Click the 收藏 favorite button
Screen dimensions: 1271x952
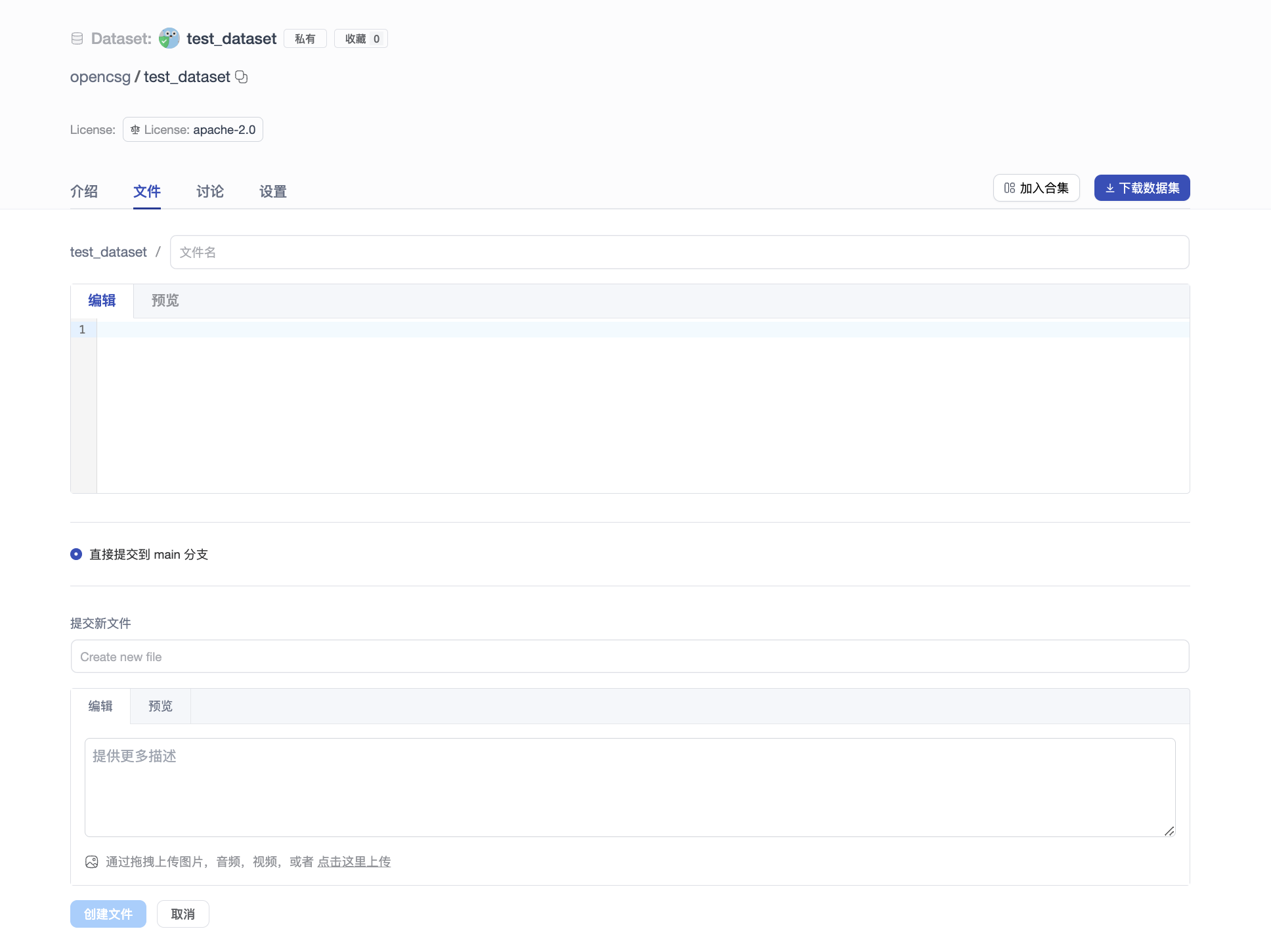(361, 39)
